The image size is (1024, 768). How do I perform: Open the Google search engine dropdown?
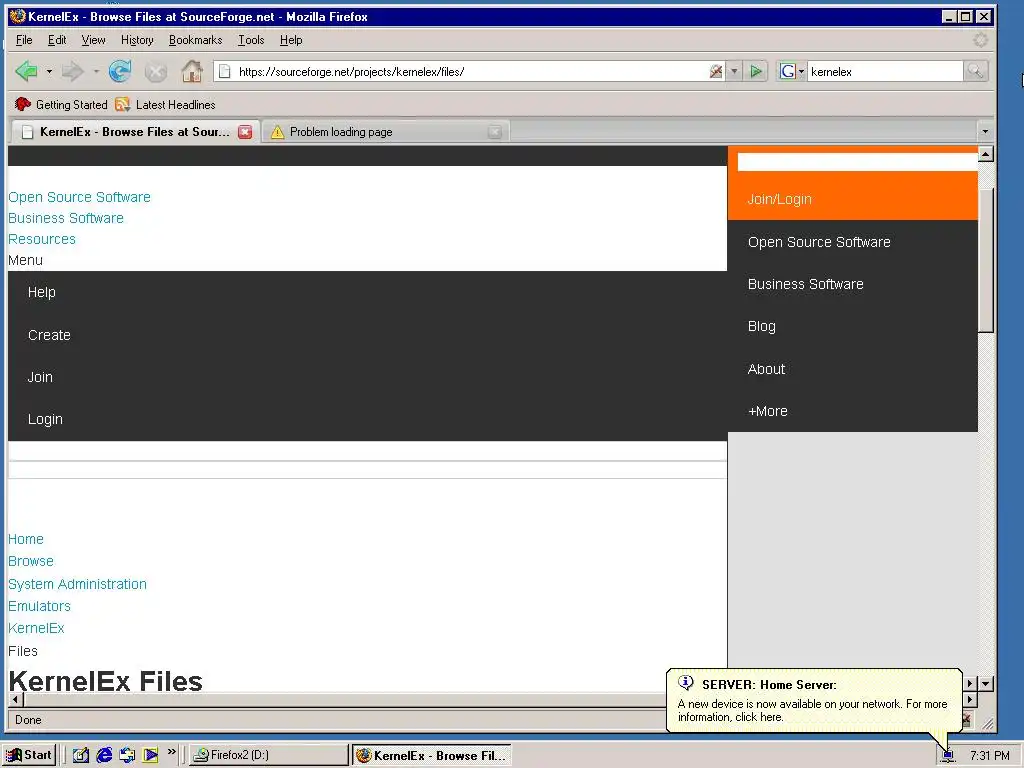792,71
